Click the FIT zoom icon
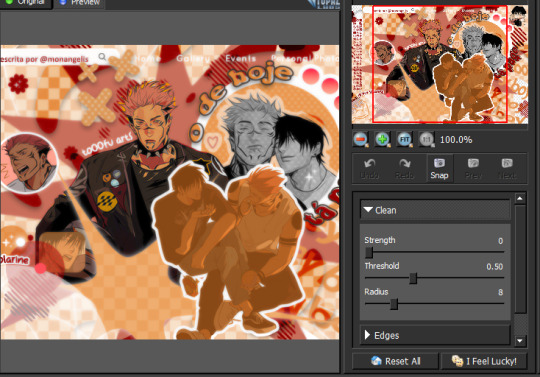Screen dimensions: 540x377 pos(404,139)
